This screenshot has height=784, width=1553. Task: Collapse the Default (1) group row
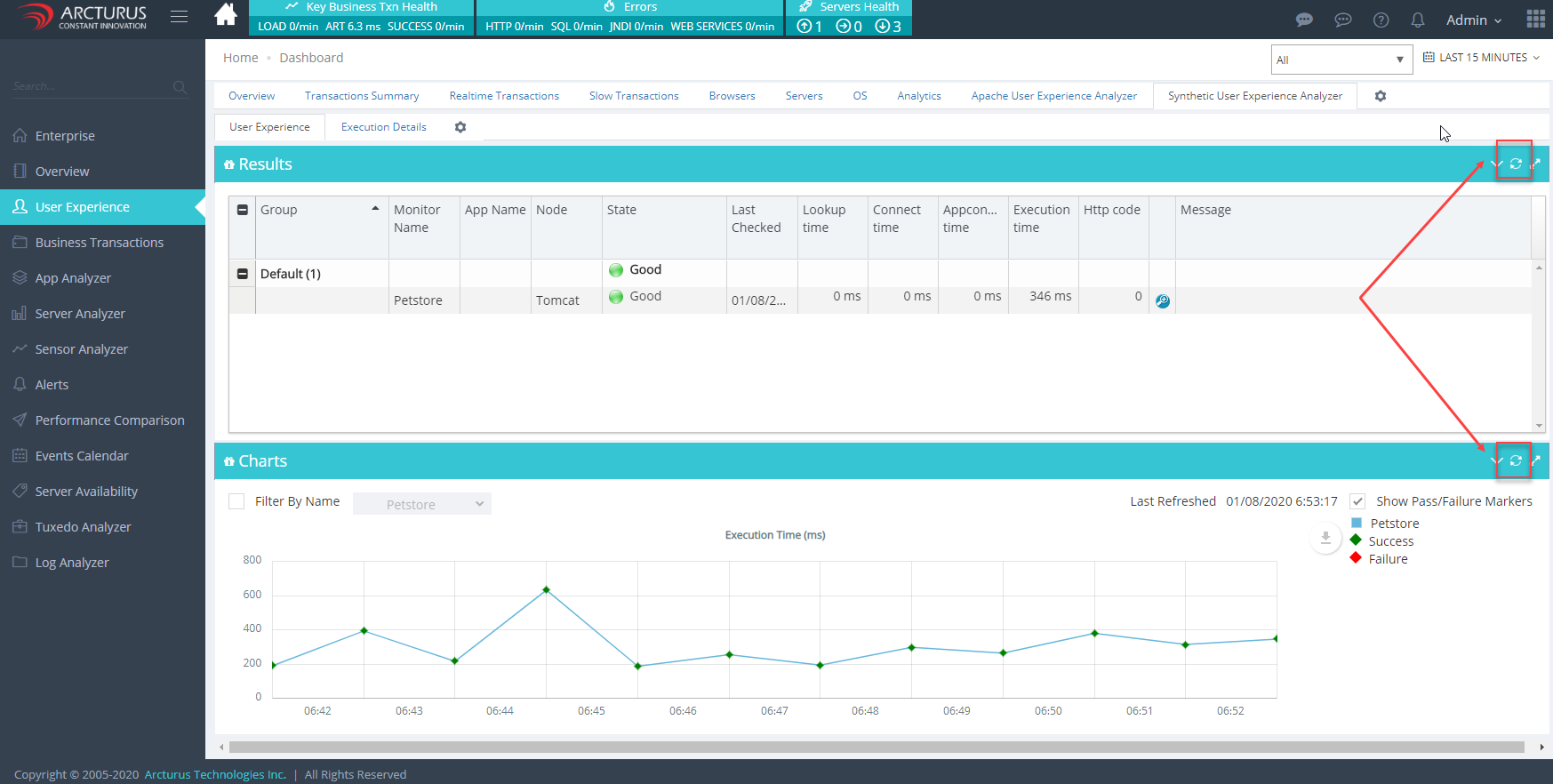[x=243, y=274]
